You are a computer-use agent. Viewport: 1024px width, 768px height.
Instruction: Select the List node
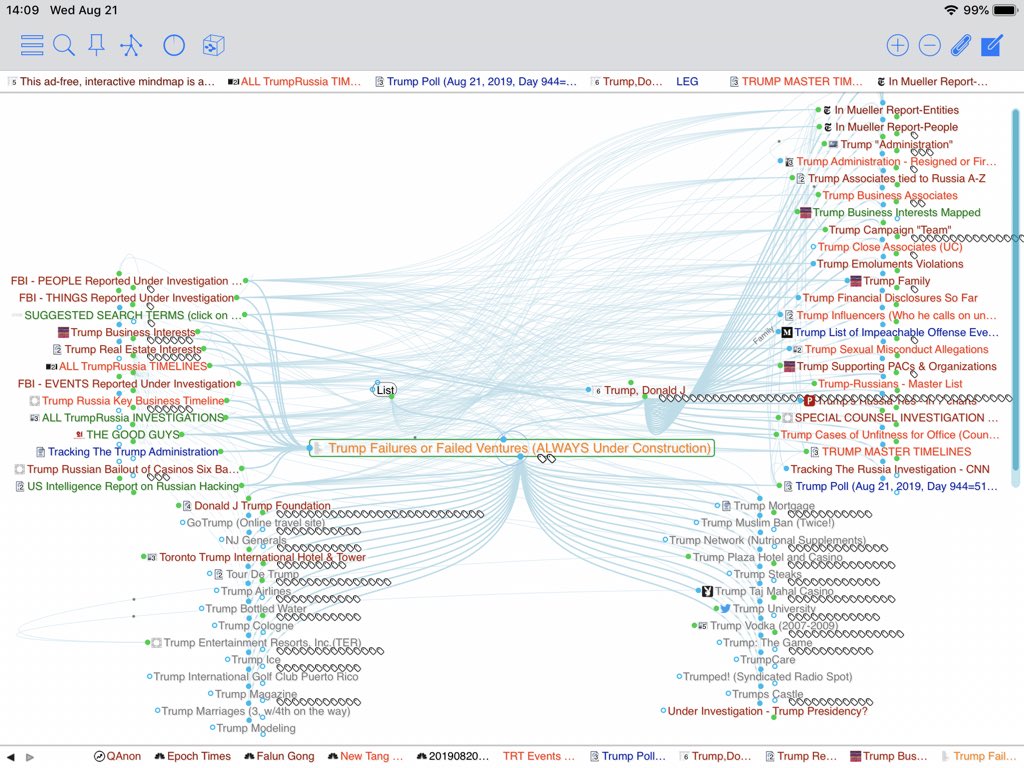point(385,391)
